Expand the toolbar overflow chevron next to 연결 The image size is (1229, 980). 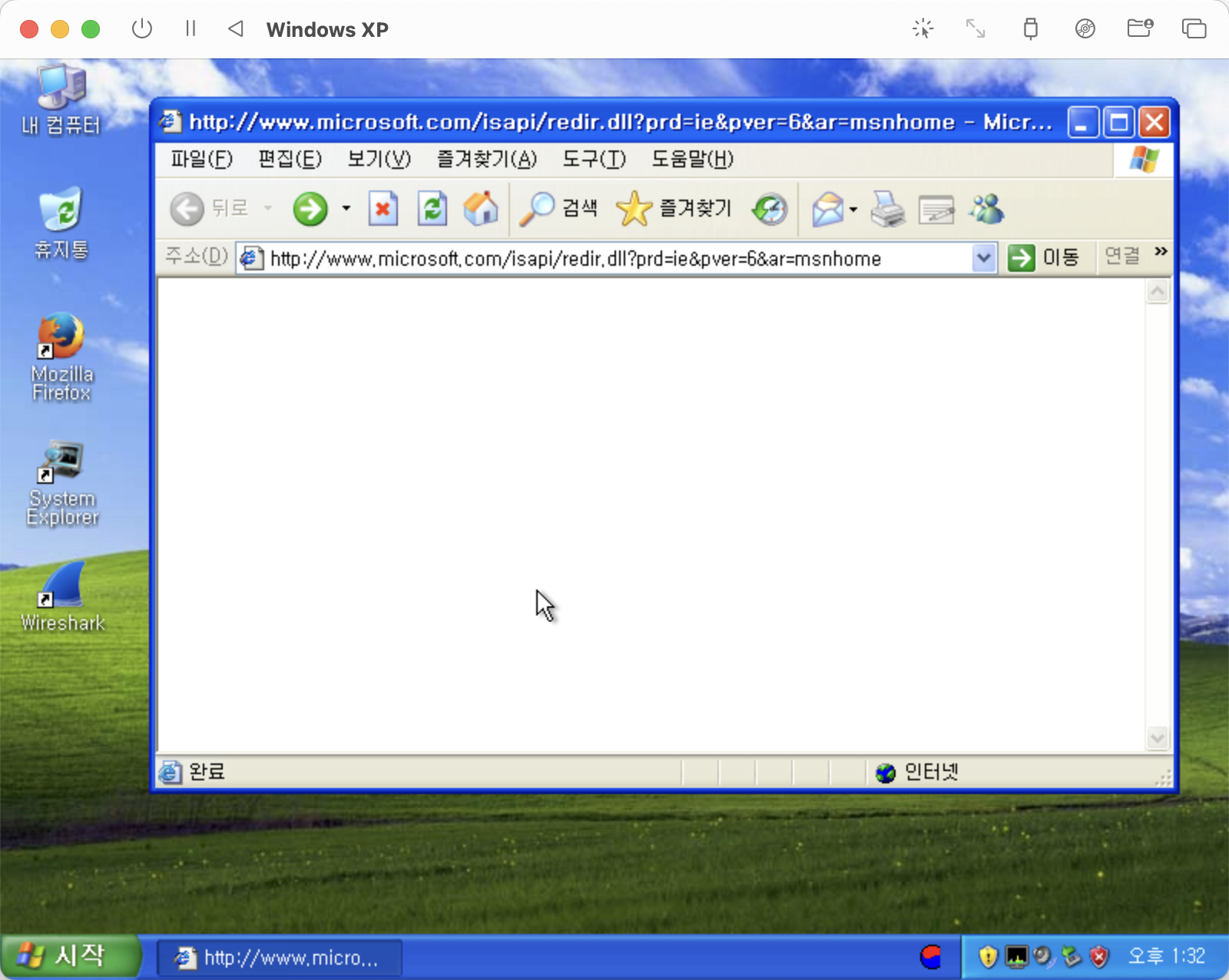click(1161, 251)
